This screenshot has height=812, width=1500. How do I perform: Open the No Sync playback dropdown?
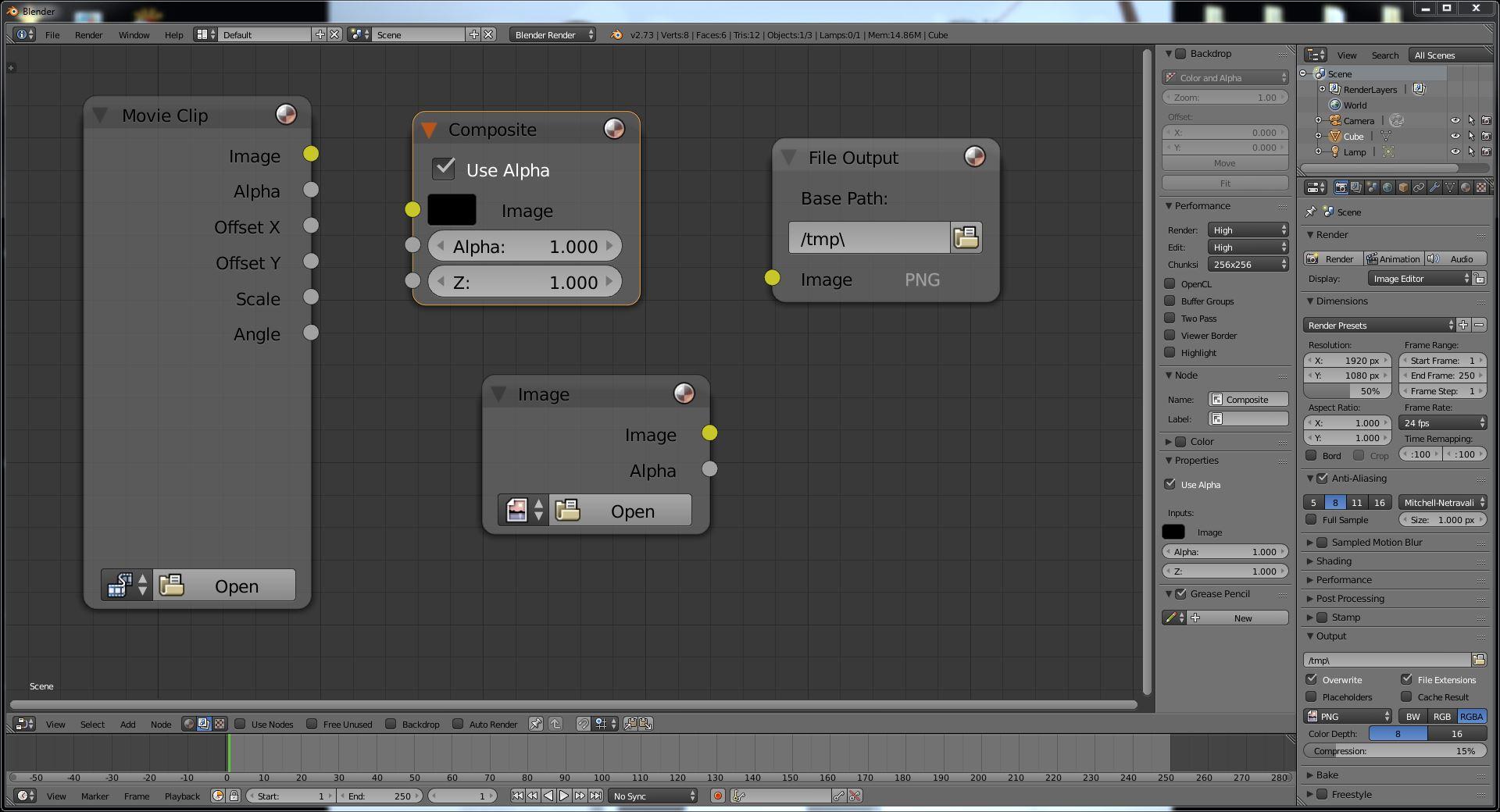click(x=653, y=796)
